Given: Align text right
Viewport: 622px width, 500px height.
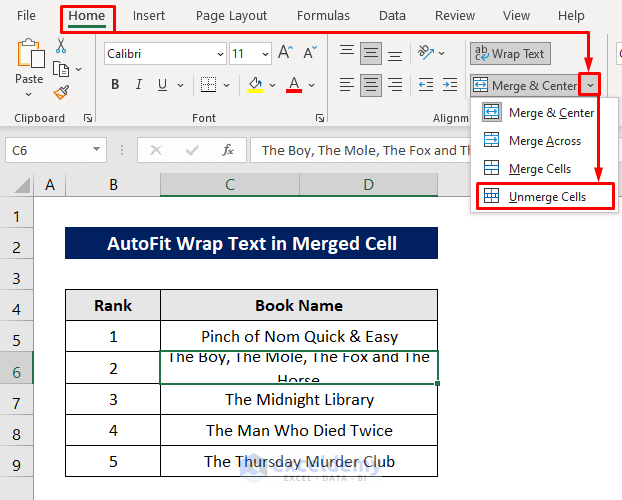Looking at the screenshot, I should (395, 85).
